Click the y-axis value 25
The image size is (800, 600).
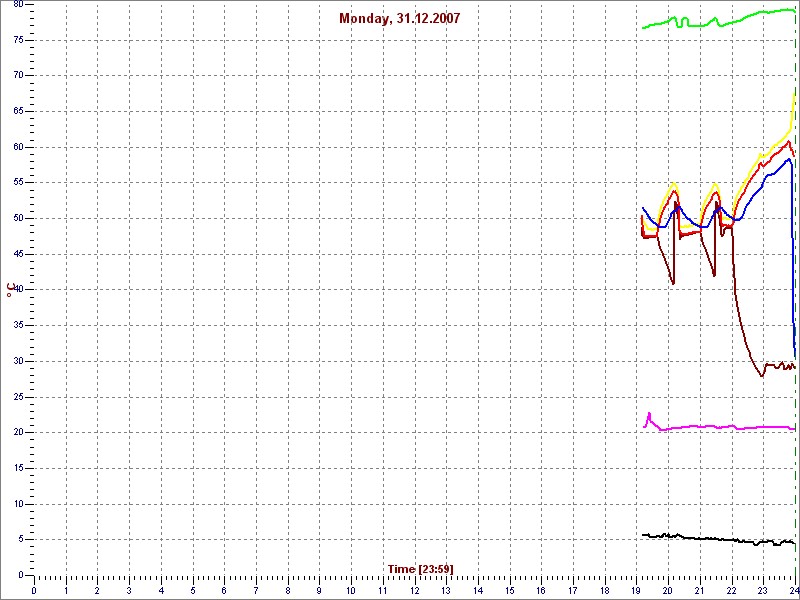point(18,397)
